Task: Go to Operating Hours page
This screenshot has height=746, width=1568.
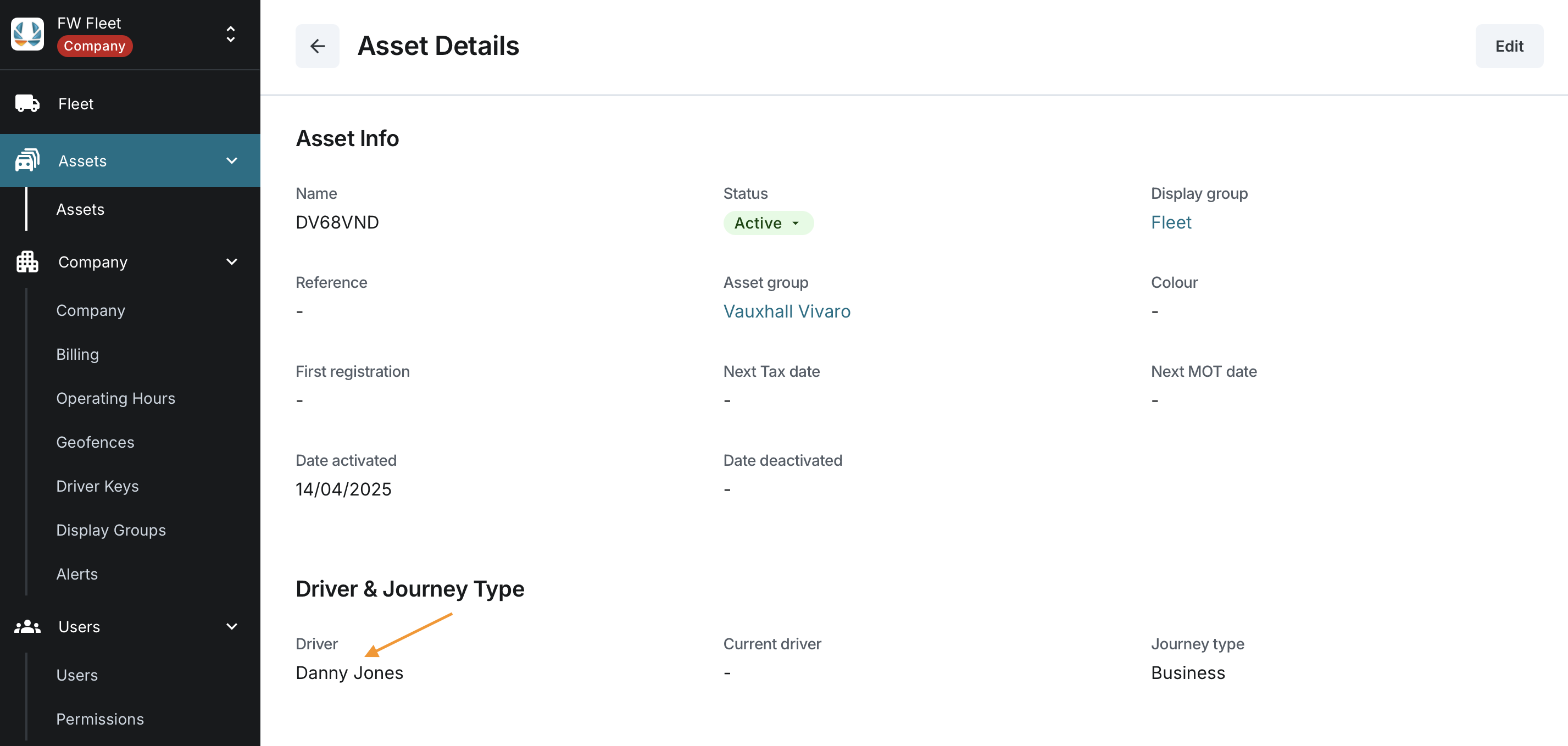Action: point(116,399)
